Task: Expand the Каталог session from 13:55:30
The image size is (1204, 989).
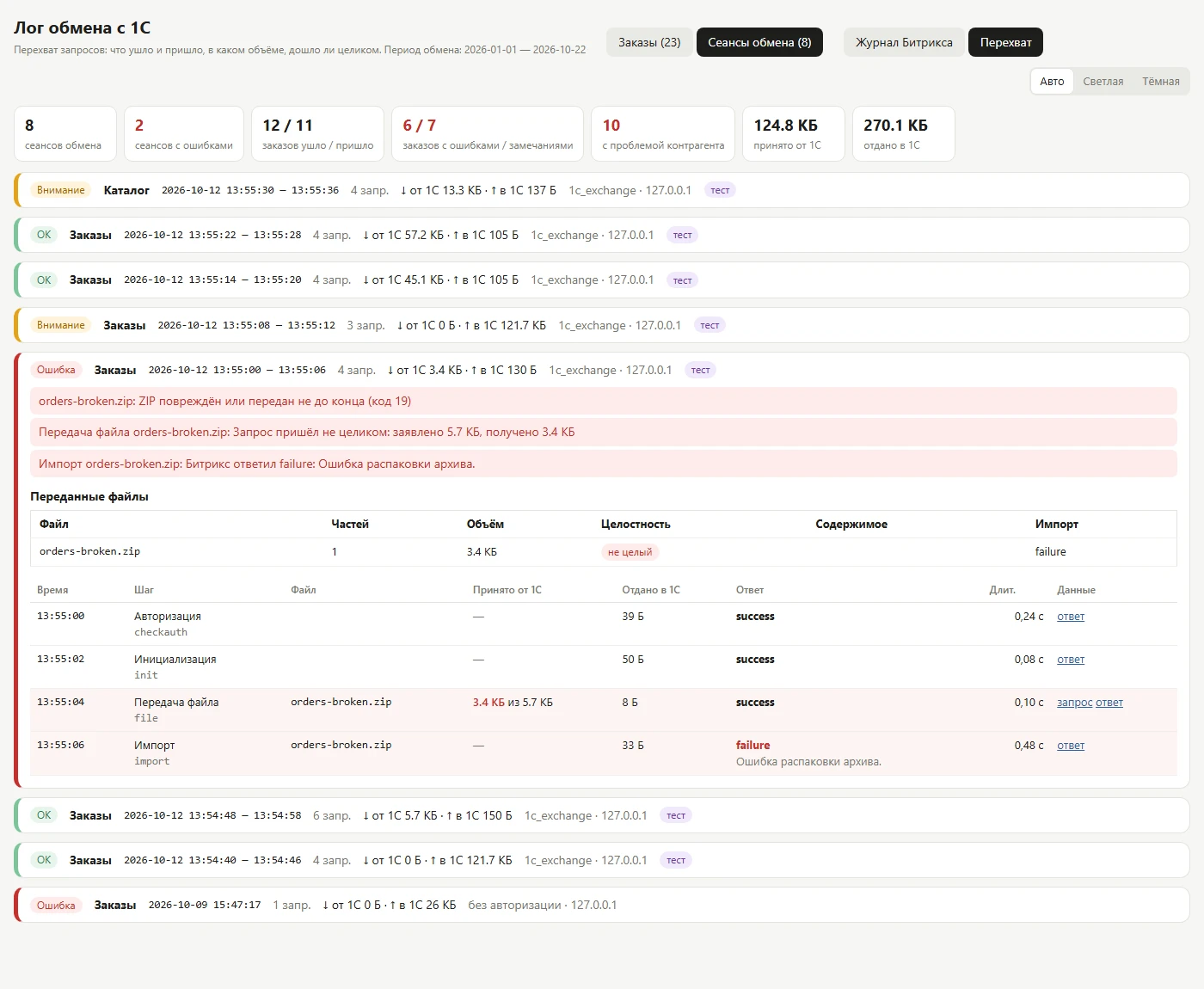Action: (x=602, y=190)
